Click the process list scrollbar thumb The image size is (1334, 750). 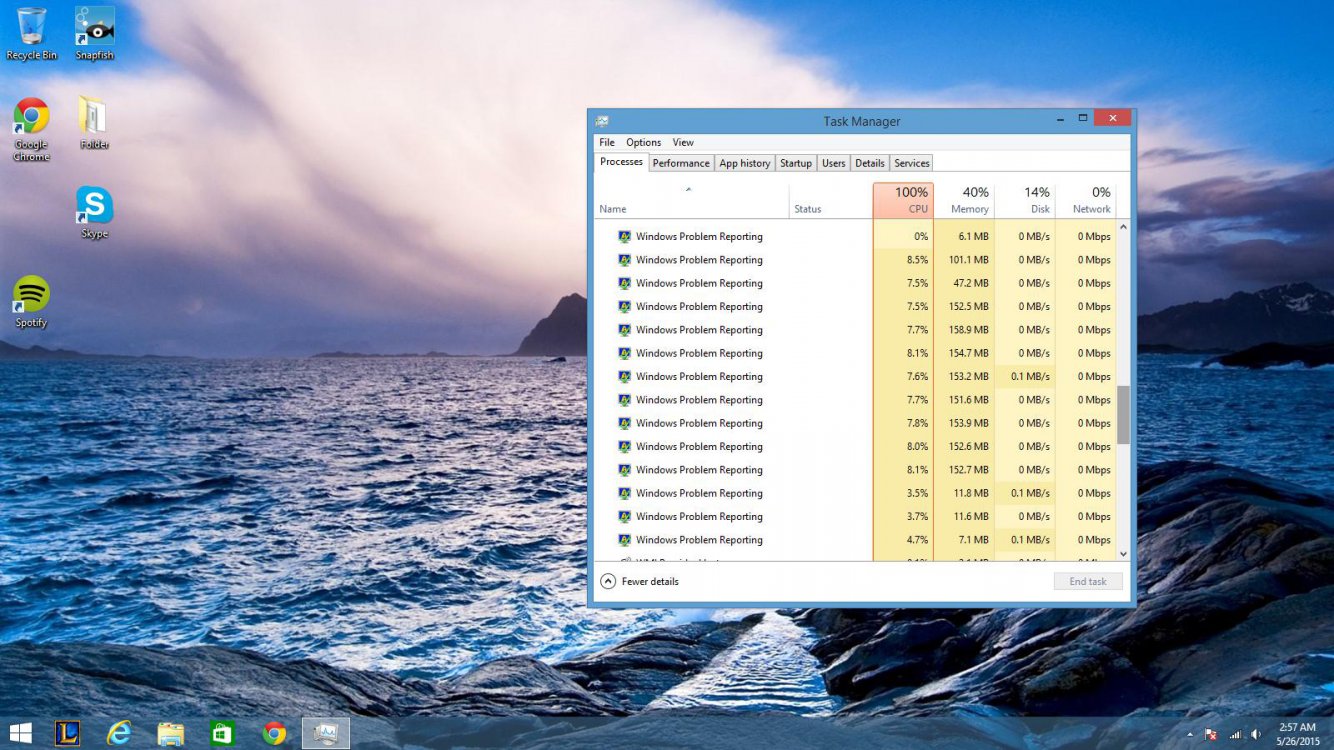(x=1123, y=415)
